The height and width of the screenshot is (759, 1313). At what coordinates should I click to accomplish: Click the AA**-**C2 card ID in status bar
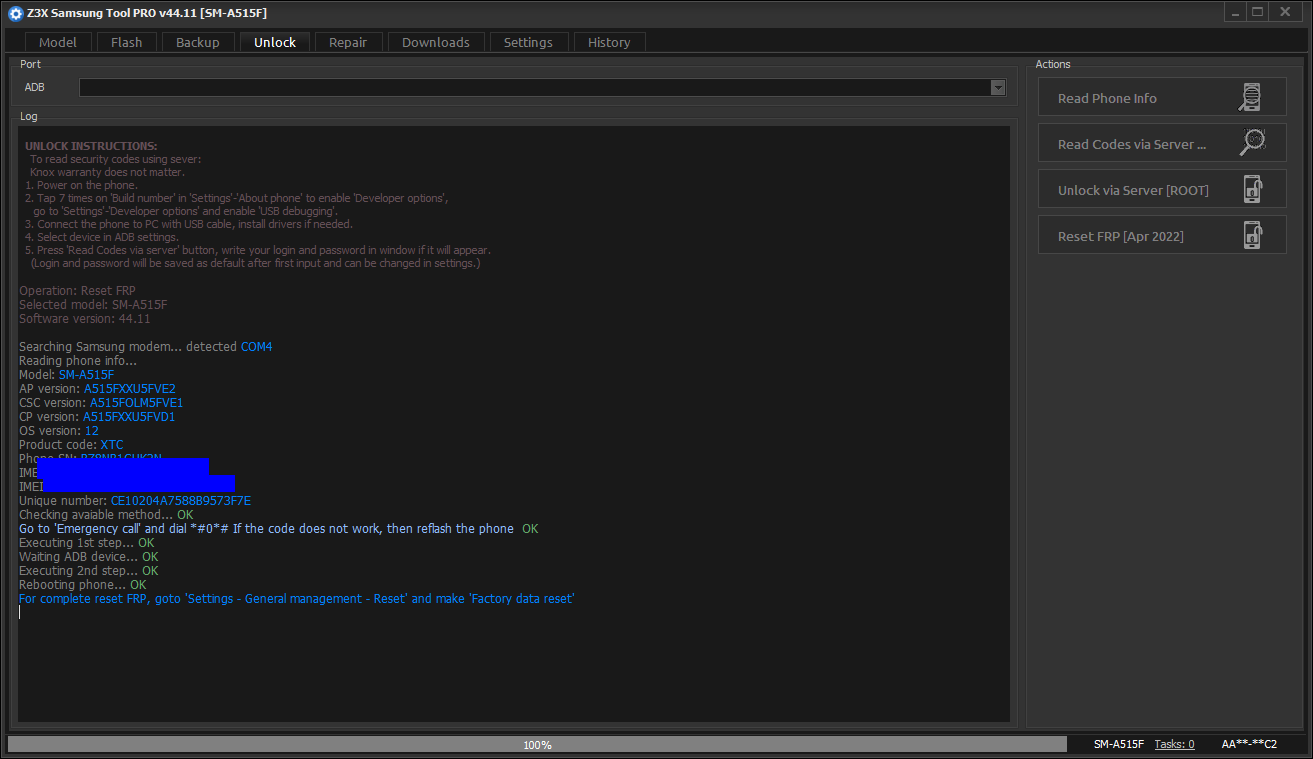point(1249,744)
